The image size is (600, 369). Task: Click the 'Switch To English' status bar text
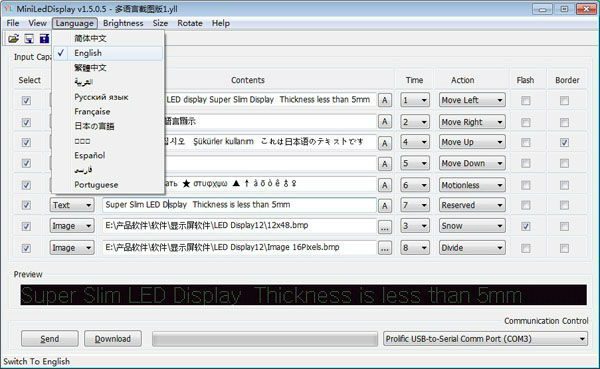point(37,361)
